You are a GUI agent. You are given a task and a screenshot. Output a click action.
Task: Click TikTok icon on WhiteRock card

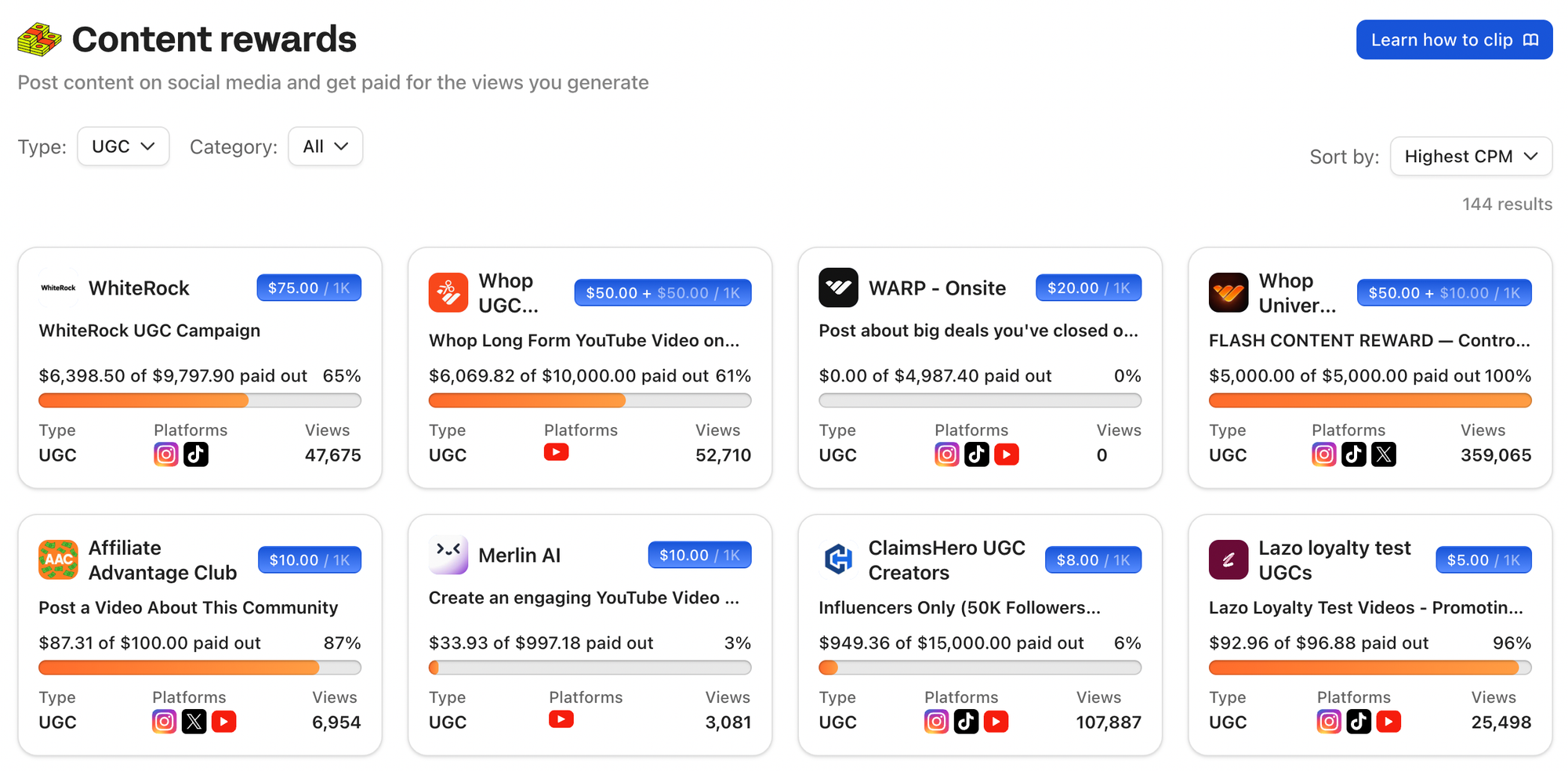click(x=196, y=454)
